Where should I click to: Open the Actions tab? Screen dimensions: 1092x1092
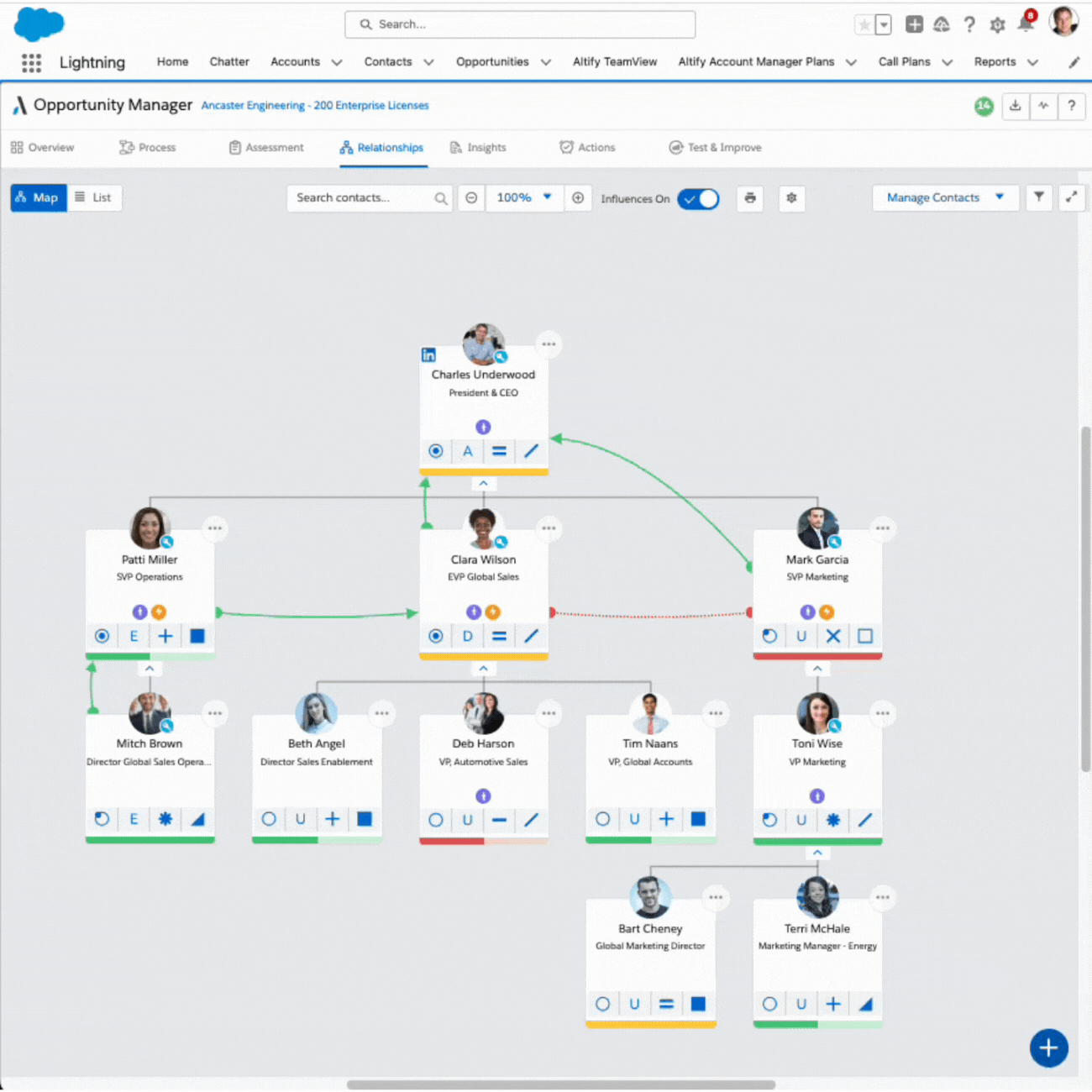point(587,148)
